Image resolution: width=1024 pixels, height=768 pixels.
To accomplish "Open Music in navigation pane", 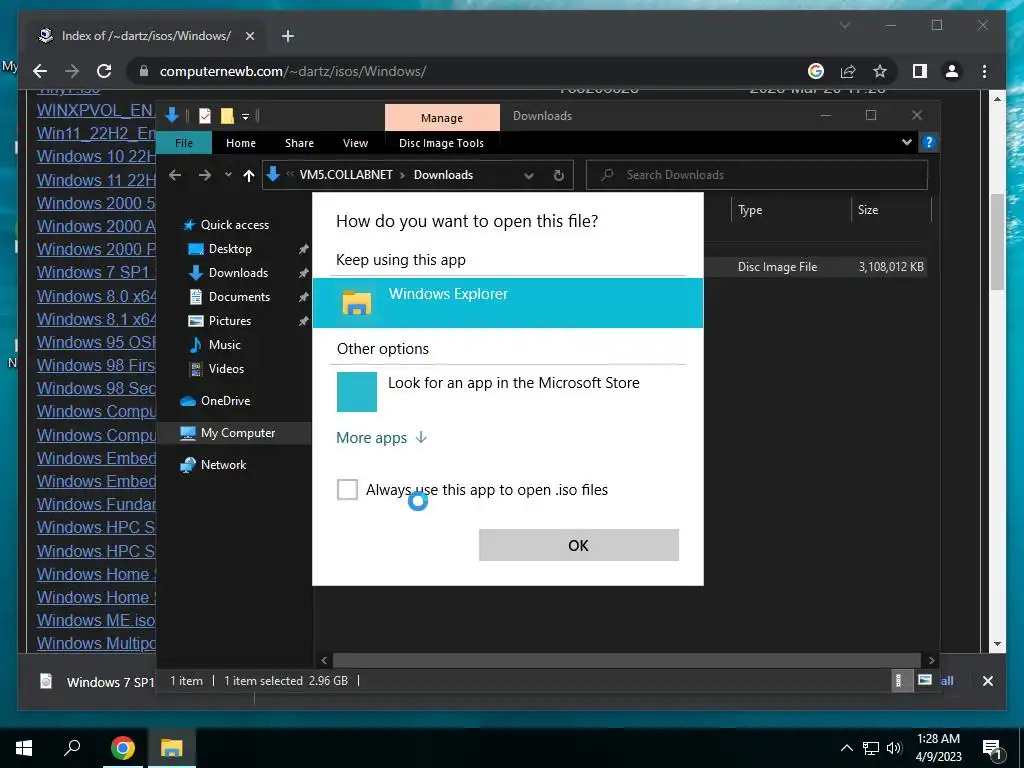I will pyautogui.click(x=224, y=345).
